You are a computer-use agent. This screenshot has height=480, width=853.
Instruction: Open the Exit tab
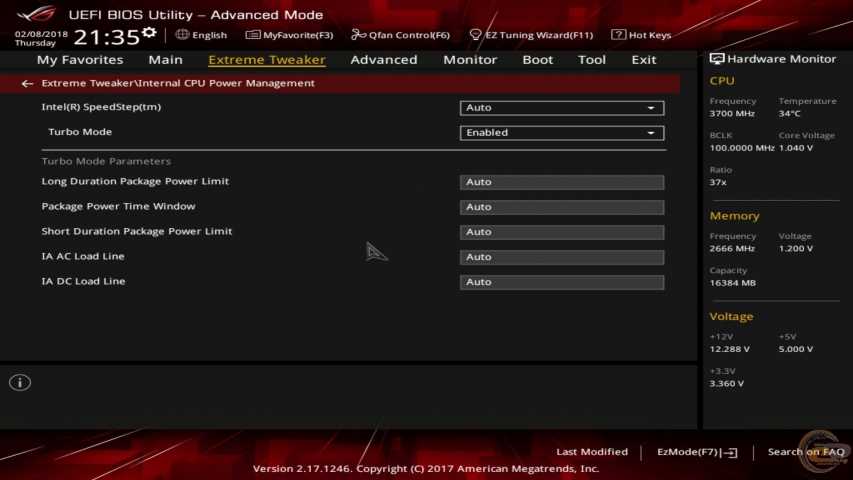(644, 60)
